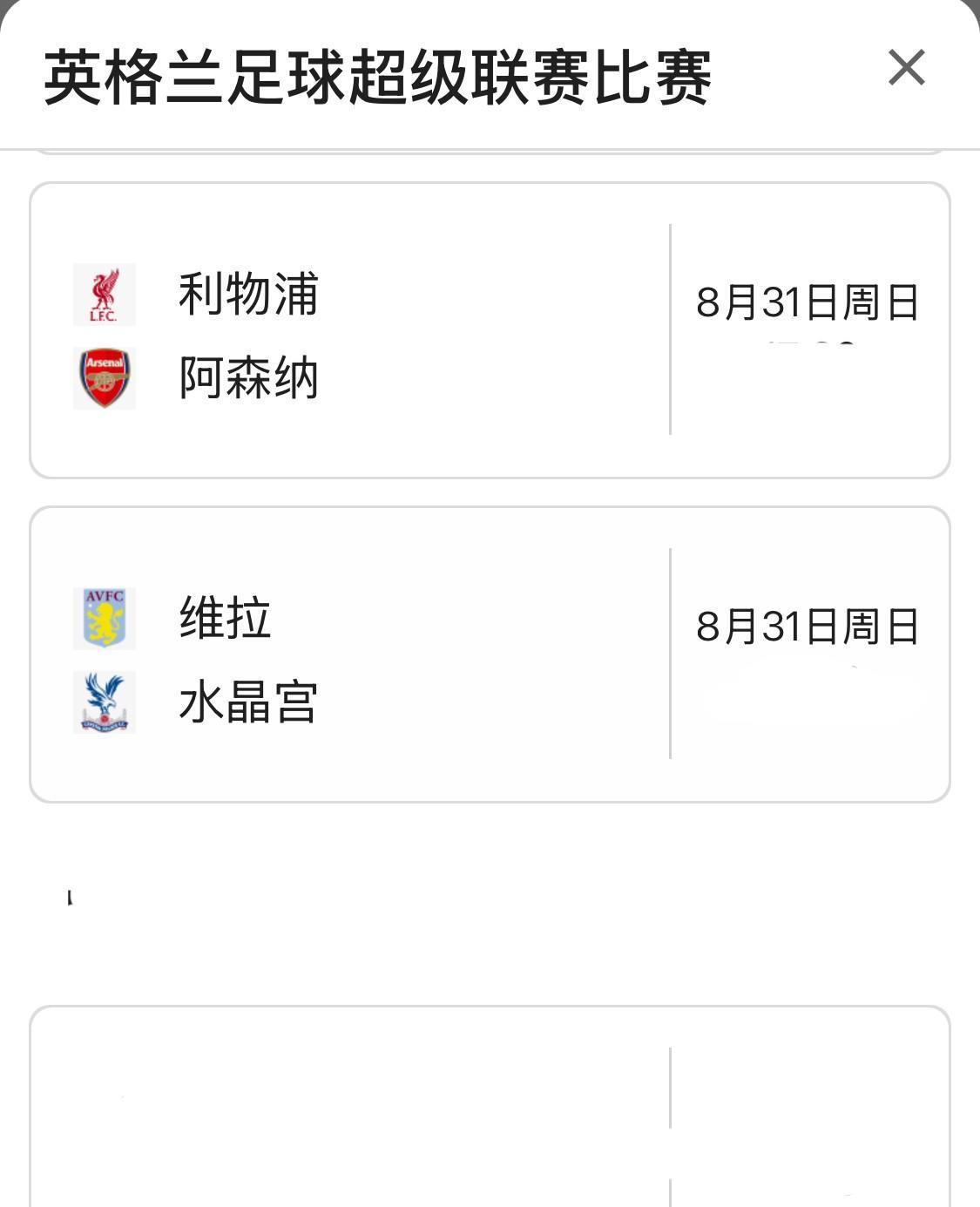The height and width of the screenshot is (1207, 980).
Task: Open the 维拉 team name
Action: 225,619
